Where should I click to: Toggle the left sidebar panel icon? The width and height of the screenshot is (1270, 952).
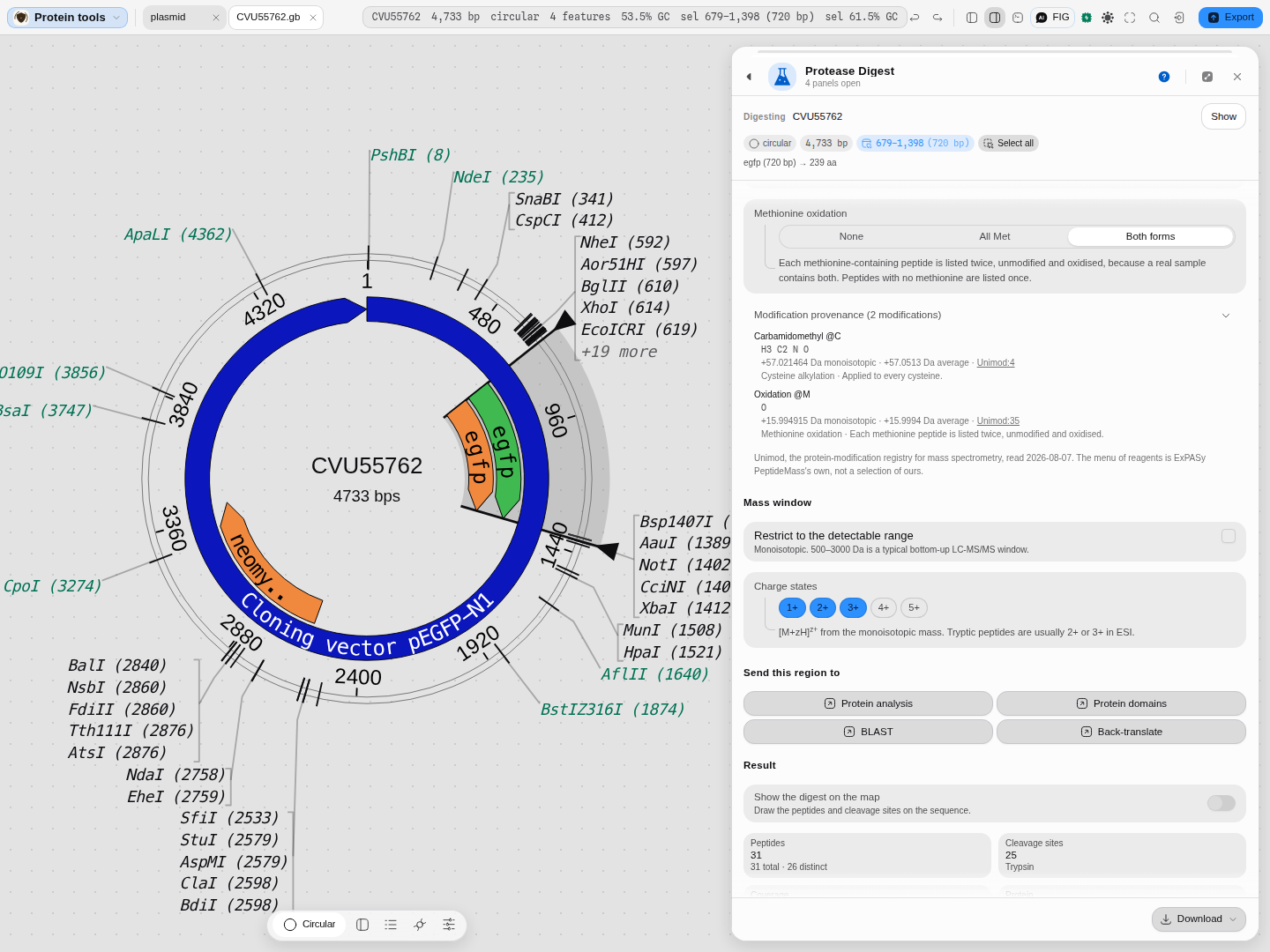click(x=972, y=18)
